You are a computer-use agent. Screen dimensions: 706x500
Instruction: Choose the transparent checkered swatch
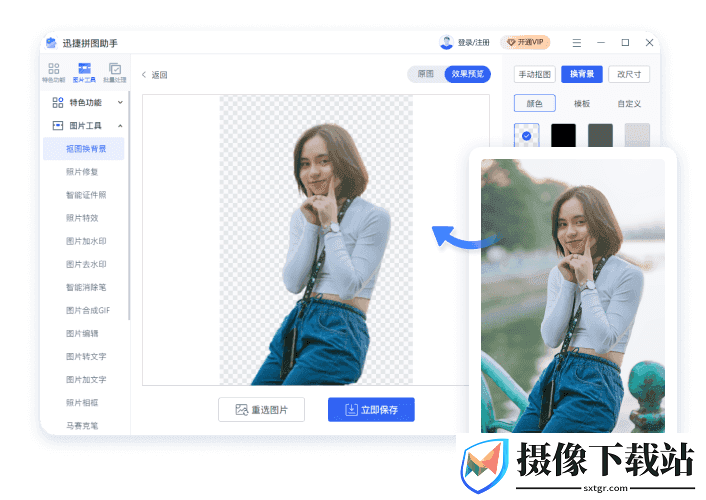(x=526, y=135)
